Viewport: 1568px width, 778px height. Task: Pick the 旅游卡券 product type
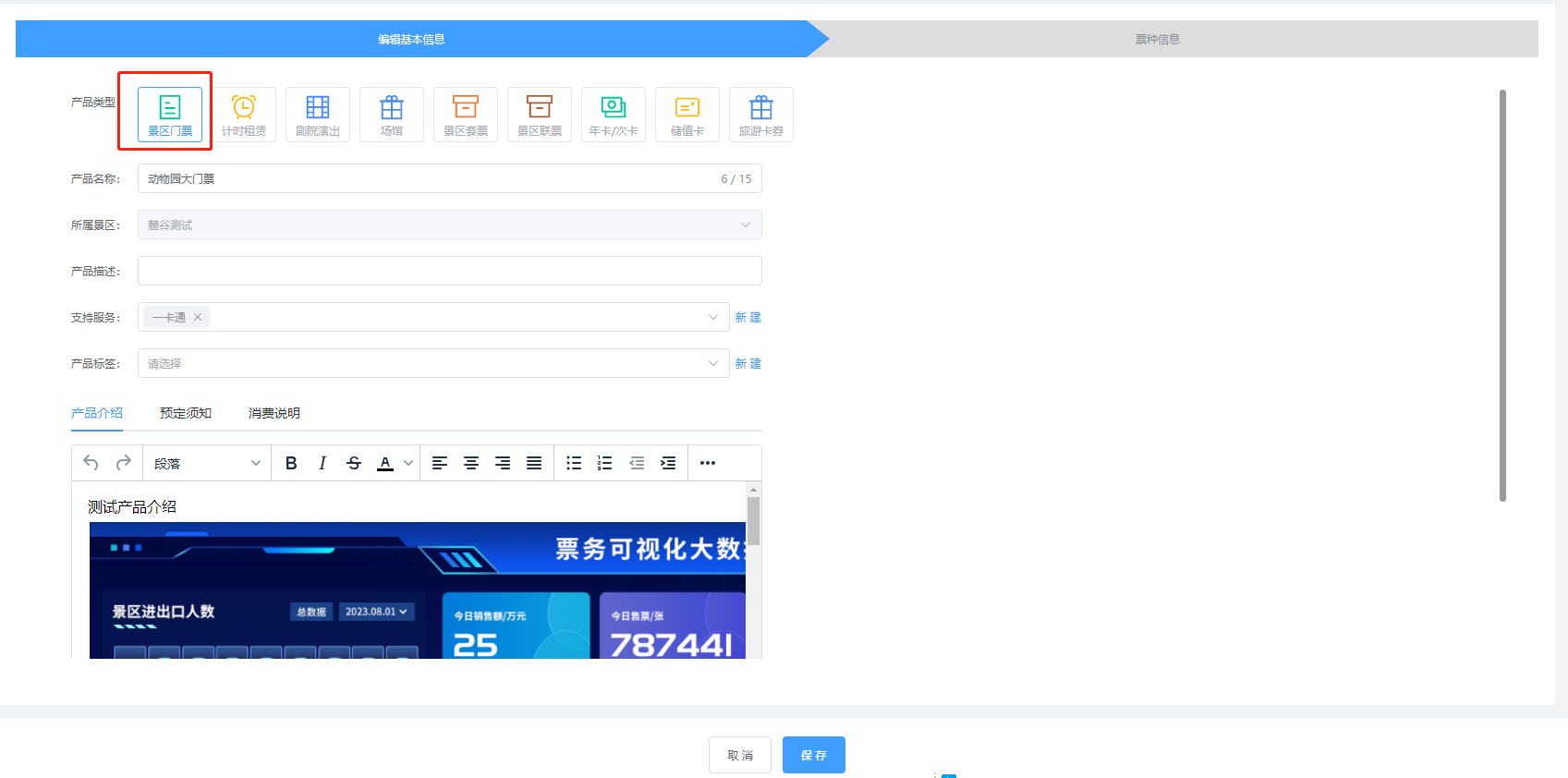[761, 115]
